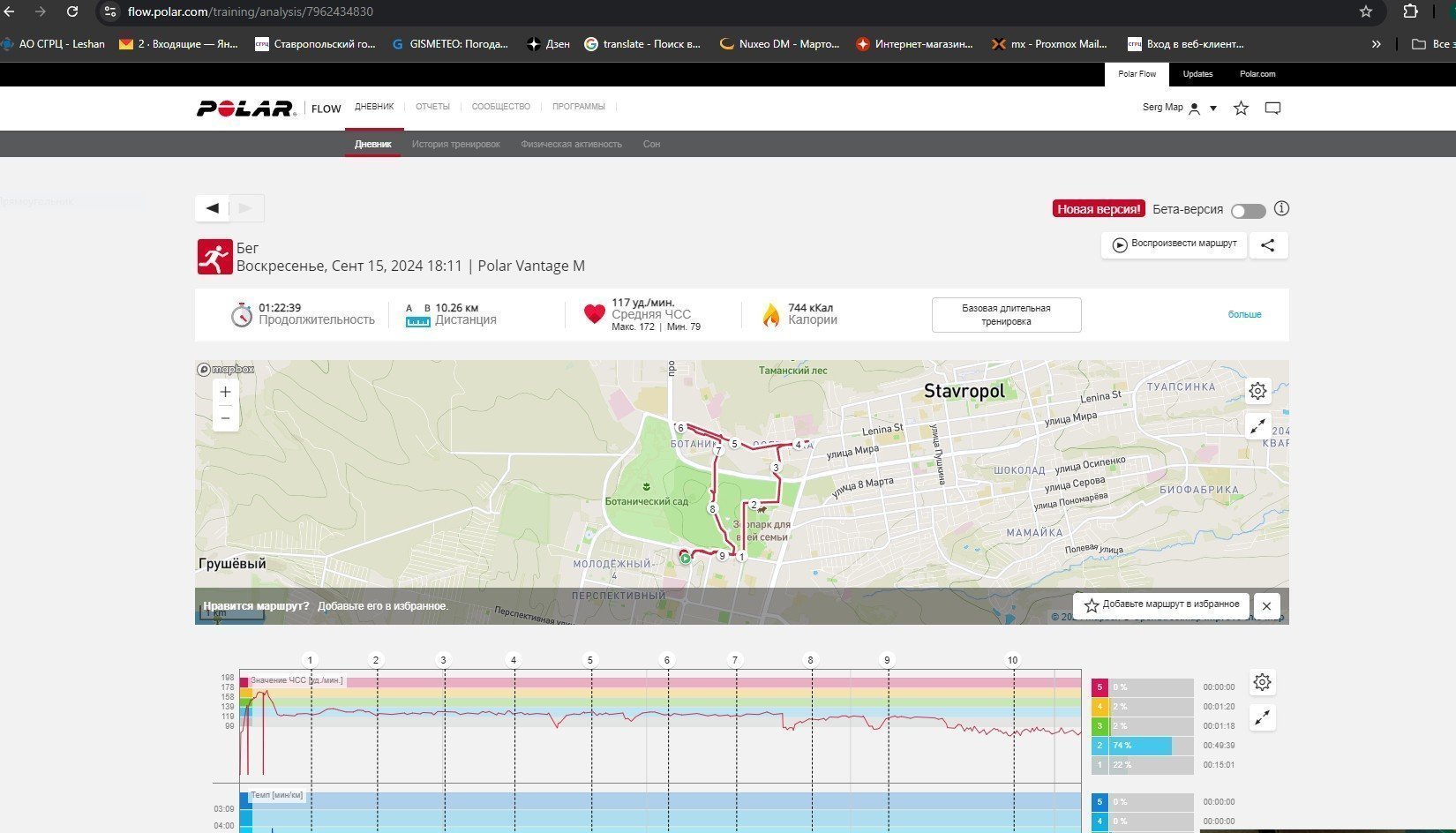1456x833 pixels.
Task: Click the Новая версия! badge
Action: click(1099, 209)
